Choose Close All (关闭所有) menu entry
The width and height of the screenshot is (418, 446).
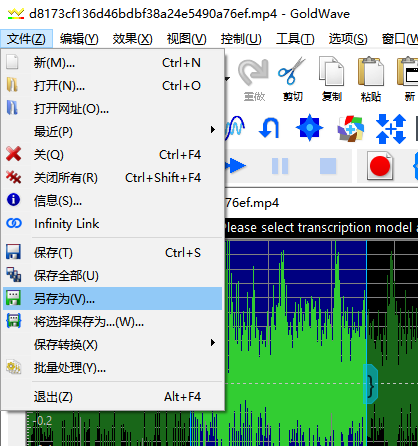[112, 177]
